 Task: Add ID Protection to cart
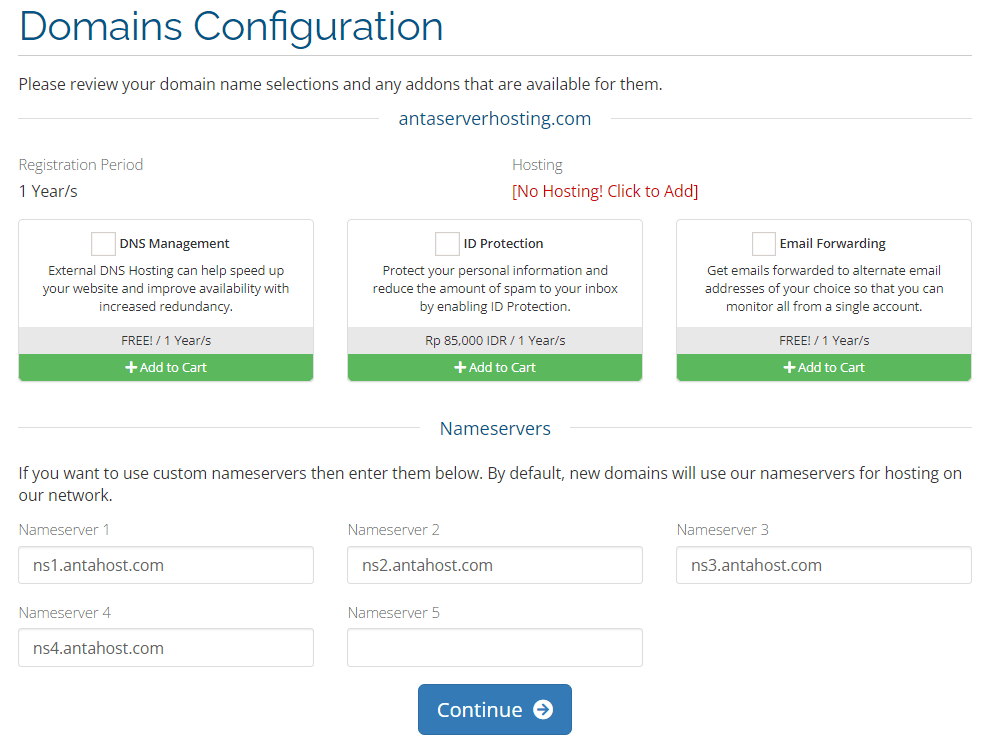[495, 367]
